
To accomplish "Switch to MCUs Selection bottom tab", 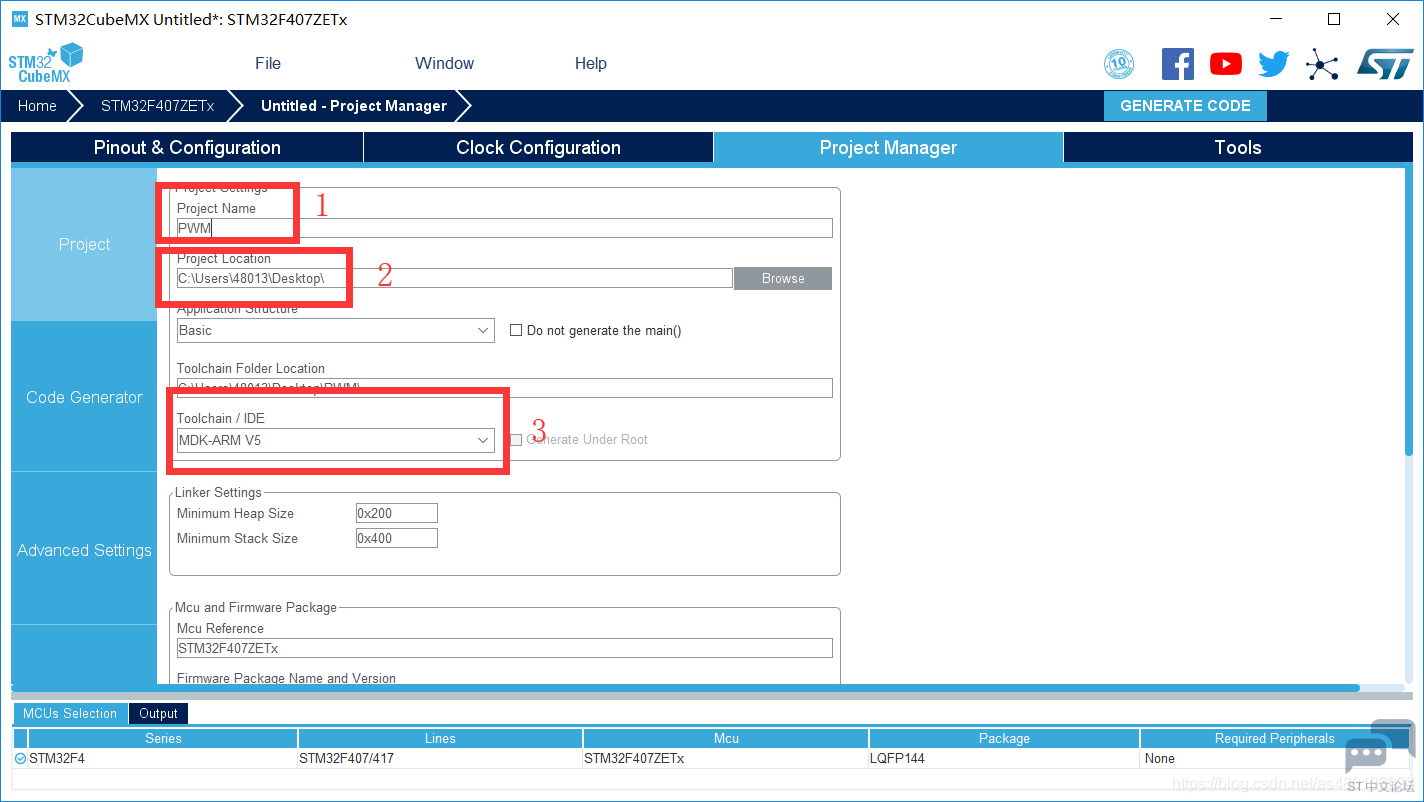I will [70, 714].
